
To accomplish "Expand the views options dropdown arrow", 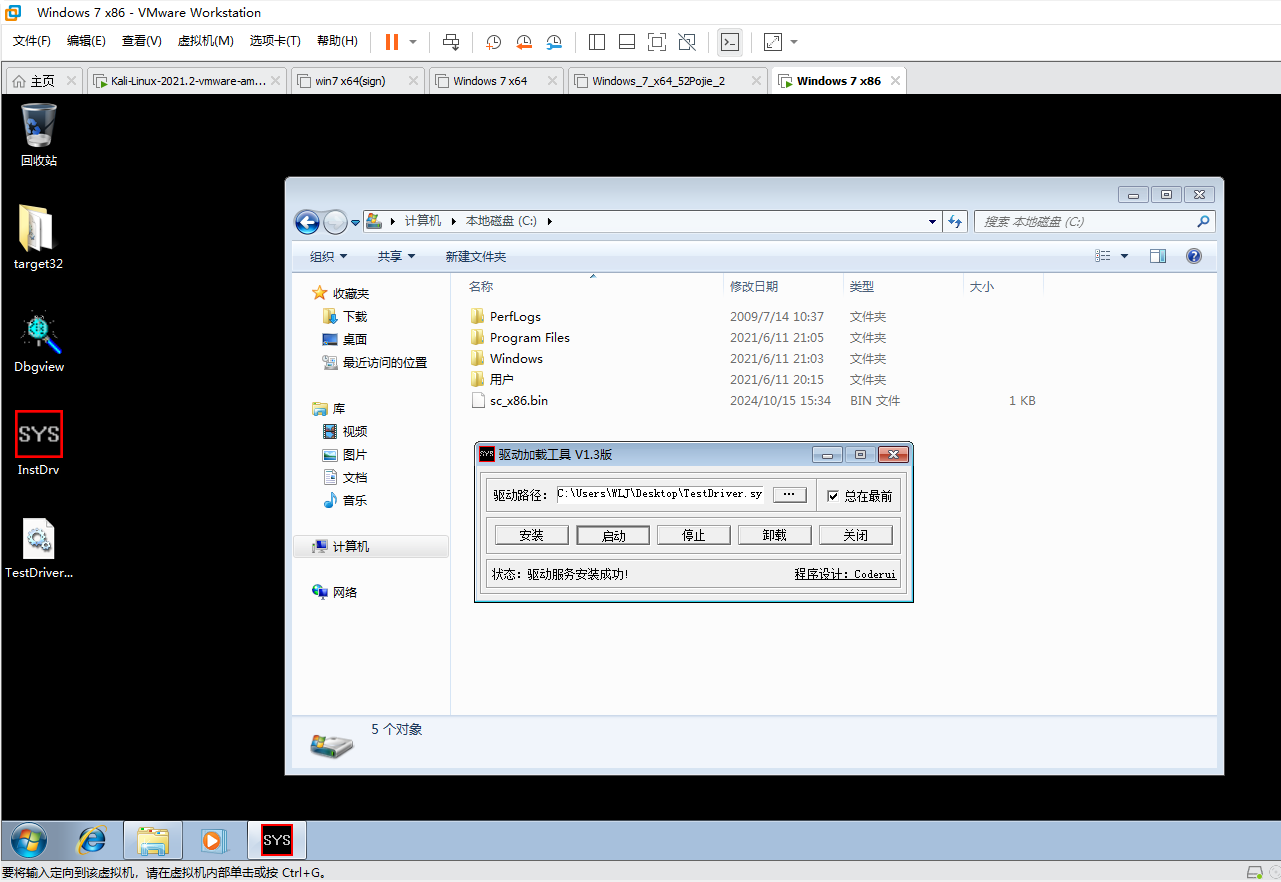I will [1124, 256].
